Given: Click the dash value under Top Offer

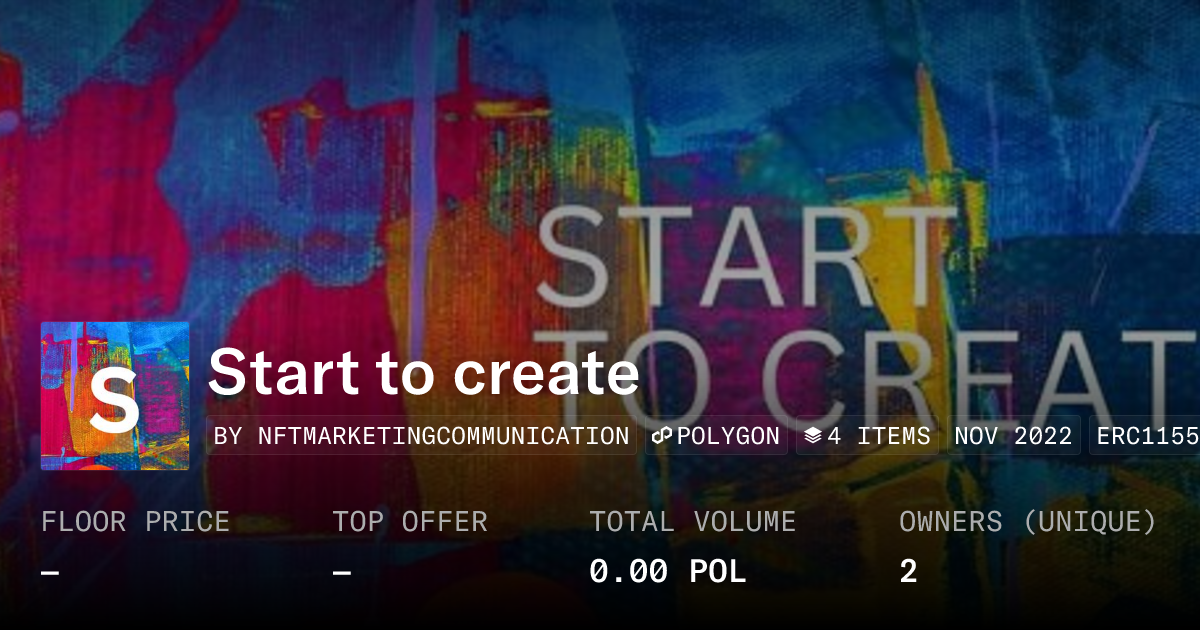Looking at the screenshot, I should (342, 573).
